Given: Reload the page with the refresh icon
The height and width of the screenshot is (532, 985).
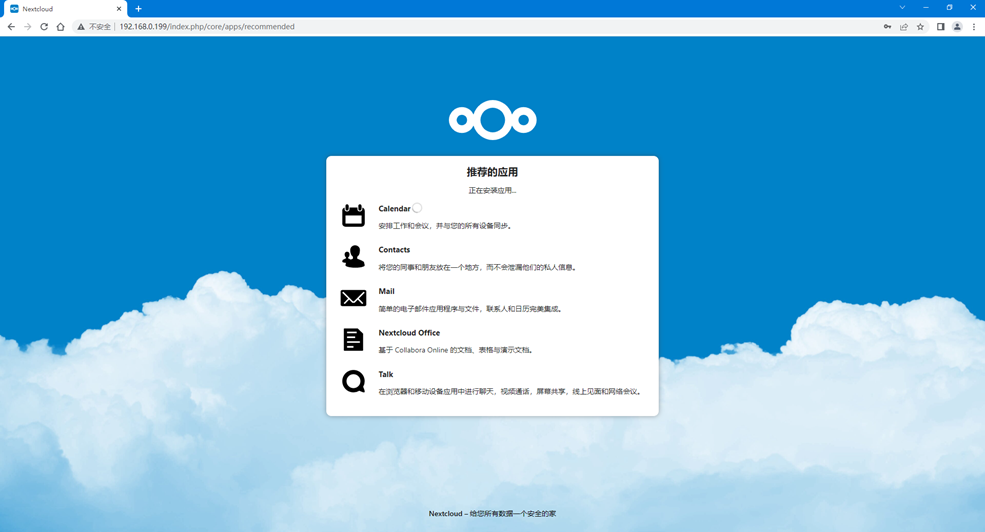Looking at the screenshot, I should pyautogui.click(x=44, y=26).
